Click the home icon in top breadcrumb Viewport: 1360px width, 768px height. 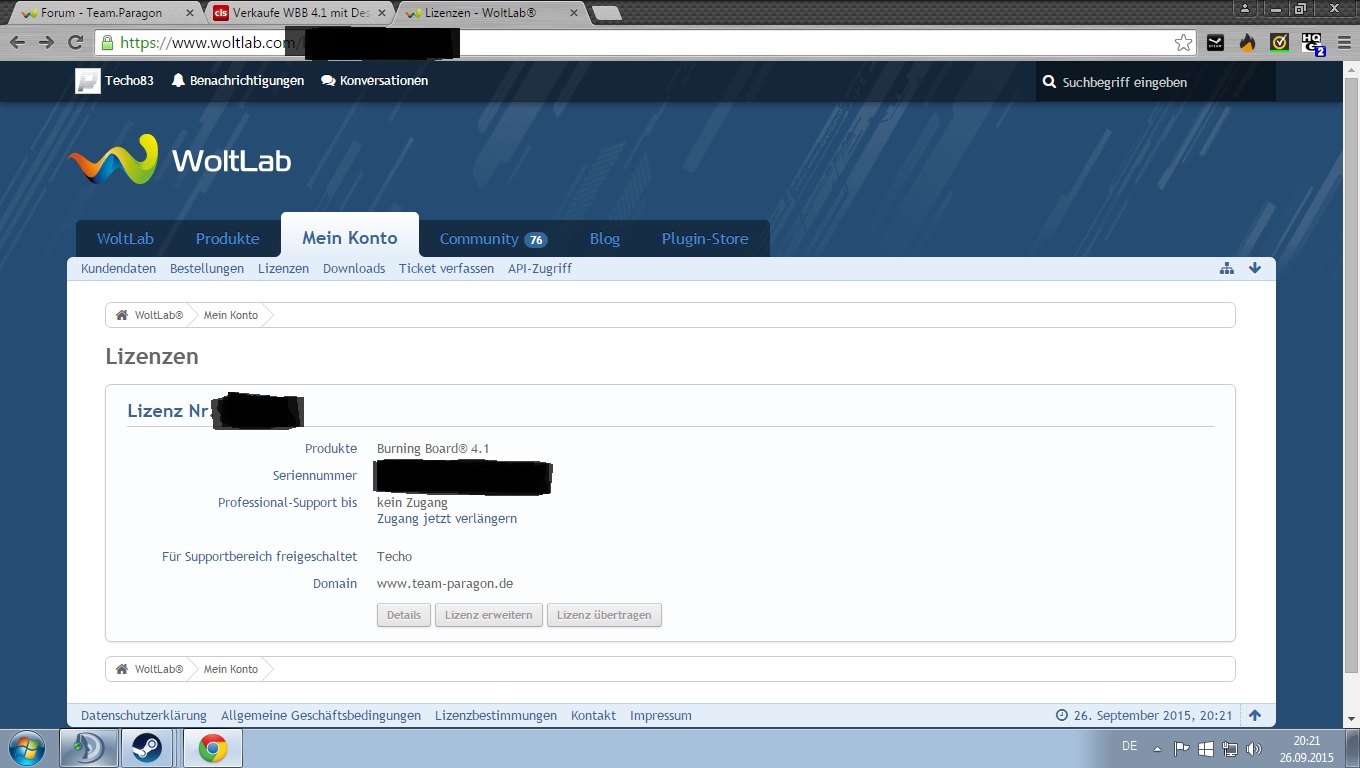click(122, 315)
